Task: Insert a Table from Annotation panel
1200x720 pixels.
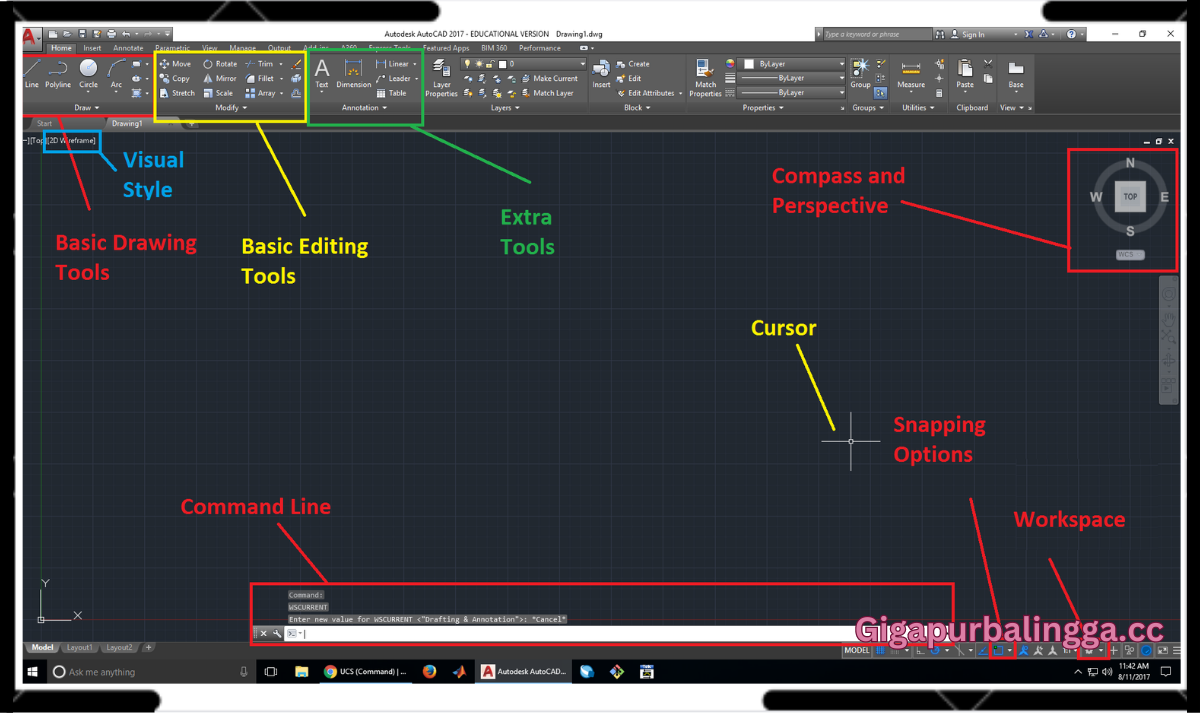Action: (391, 93)
